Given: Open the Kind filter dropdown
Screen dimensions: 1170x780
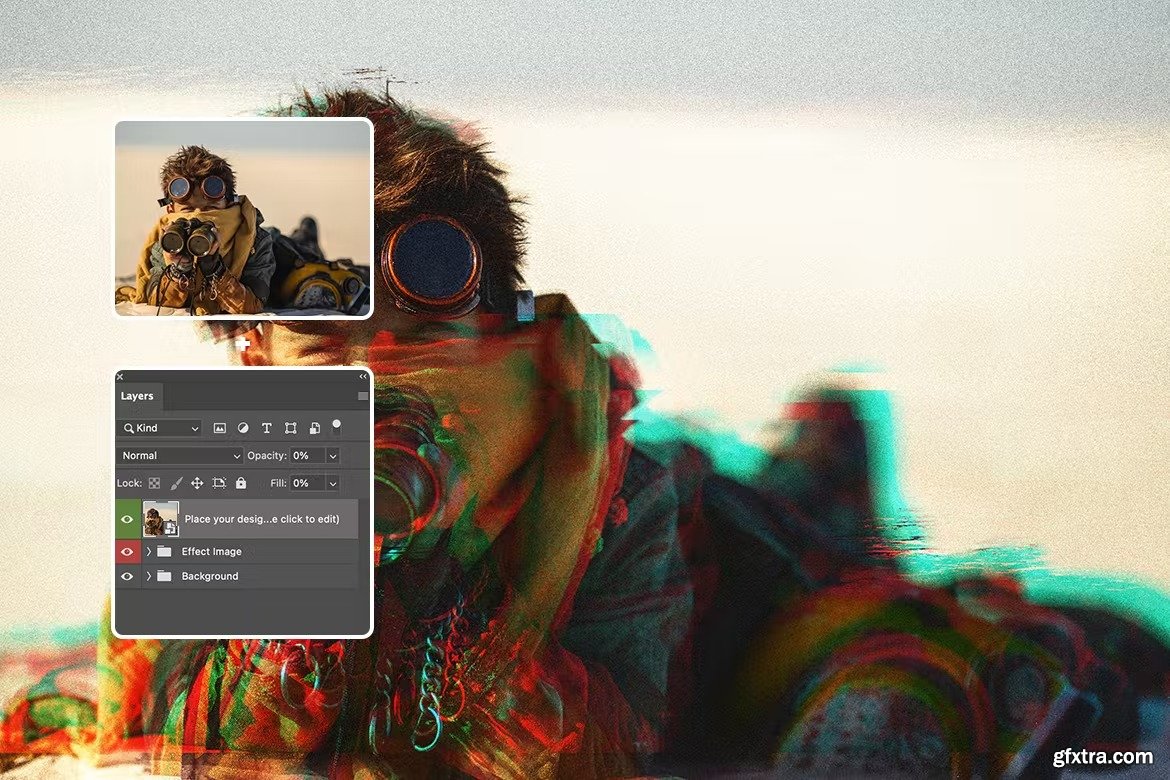Looking at the screenshot, I should point(161,428).
